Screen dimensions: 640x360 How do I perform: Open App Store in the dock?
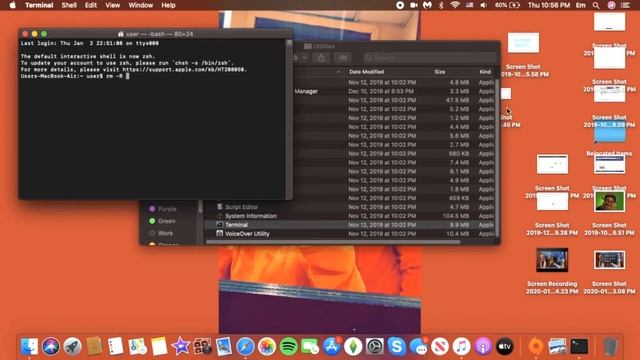point(332,347)
